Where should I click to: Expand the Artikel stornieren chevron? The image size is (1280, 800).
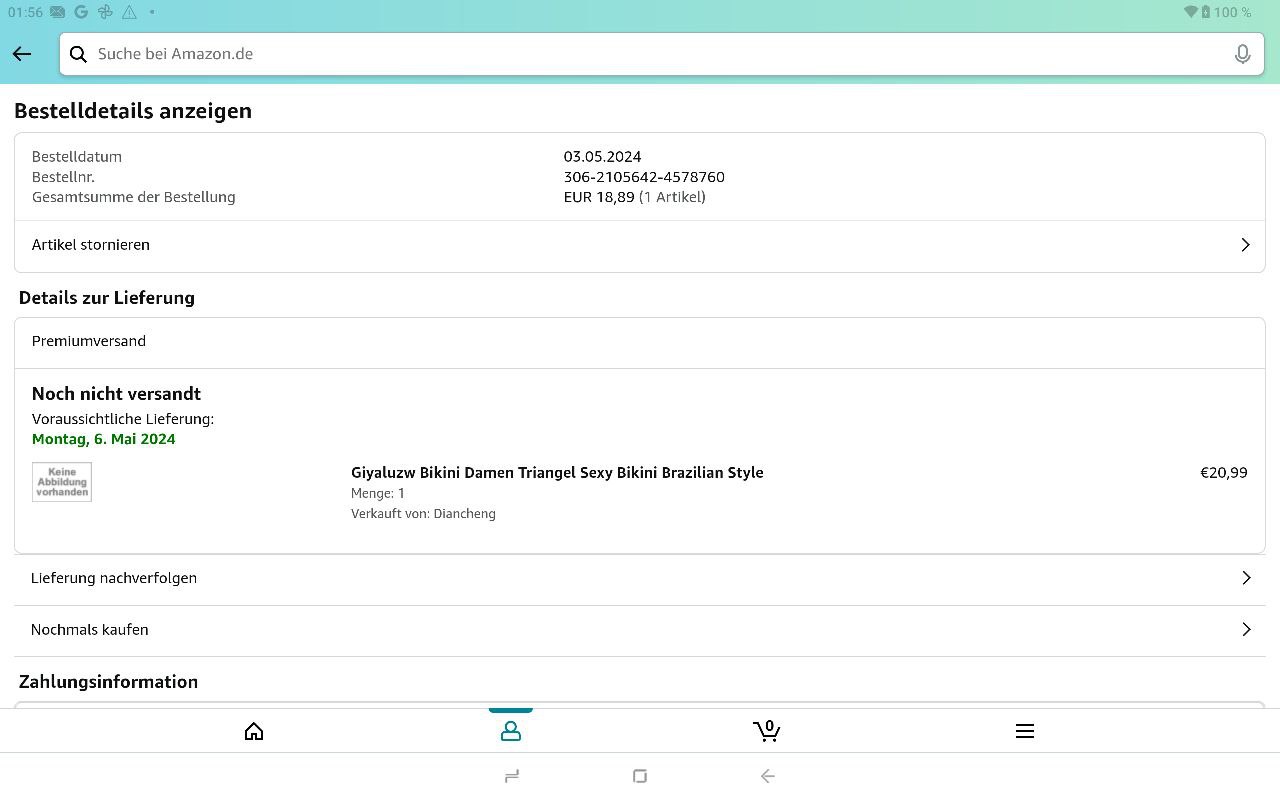pos(1245,245)
